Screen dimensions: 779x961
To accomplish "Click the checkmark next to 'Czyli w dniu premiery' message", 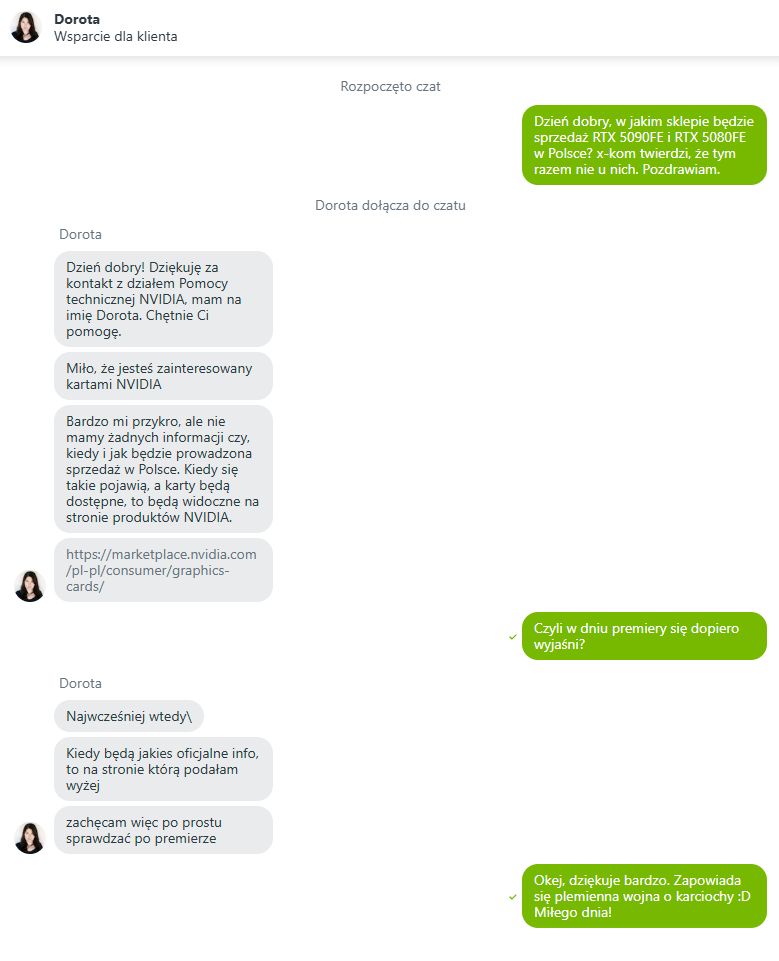I will (512, 637).
